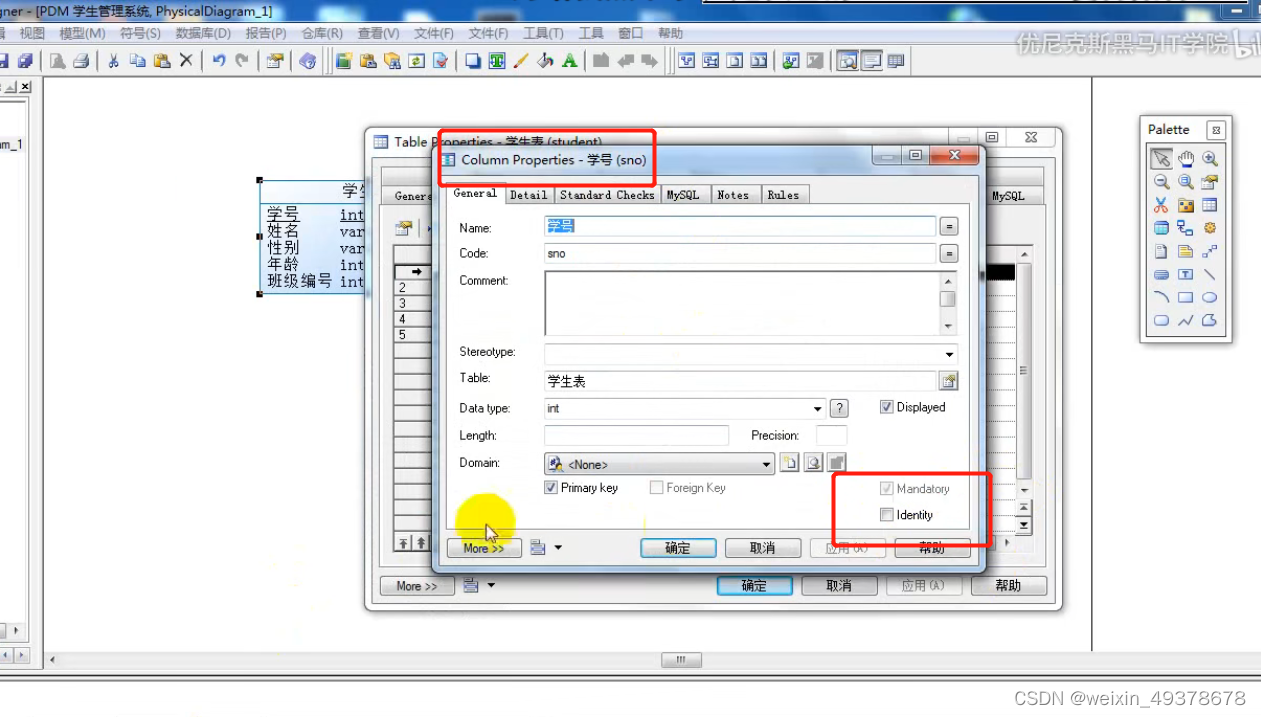Choose the Zoom In tool in Palette
This screenshot has width=1261, height=717.
click(x=1210, y=158)
